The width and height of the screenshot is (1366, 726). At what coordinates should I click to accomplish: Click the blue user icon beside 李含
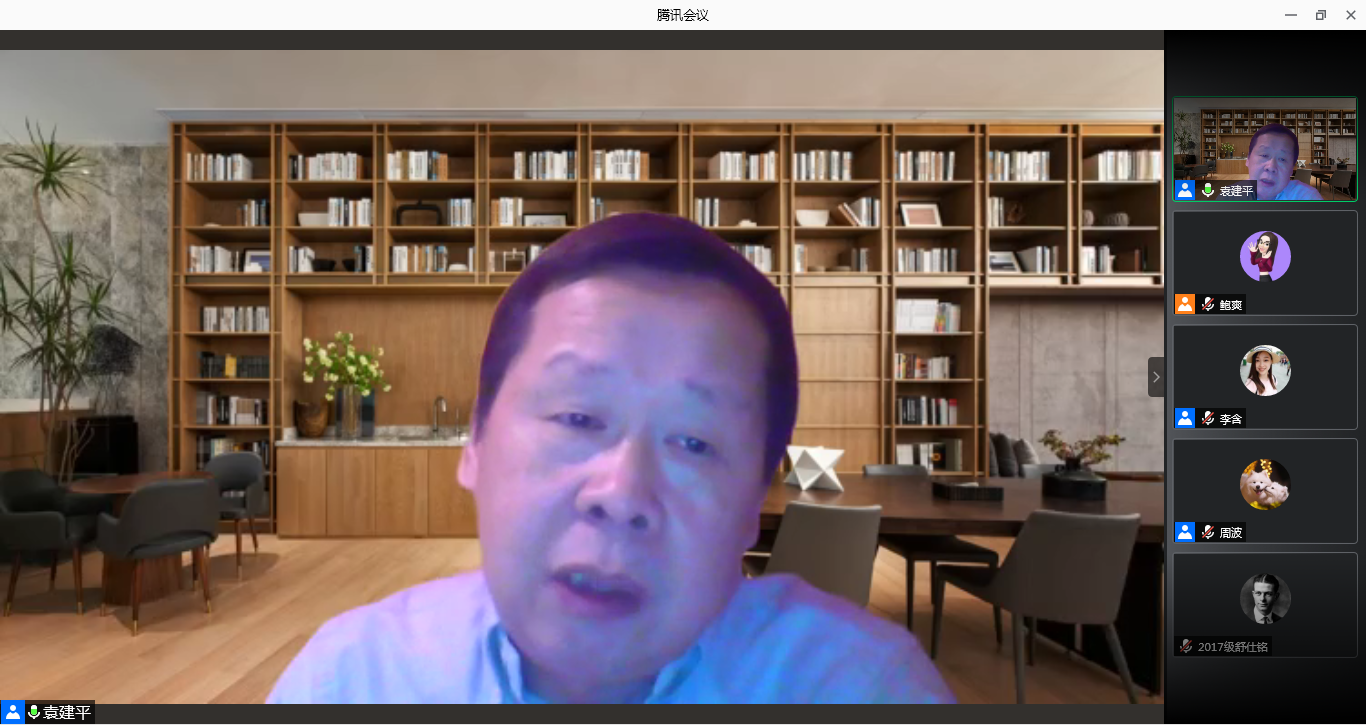tap(1185, 418)
